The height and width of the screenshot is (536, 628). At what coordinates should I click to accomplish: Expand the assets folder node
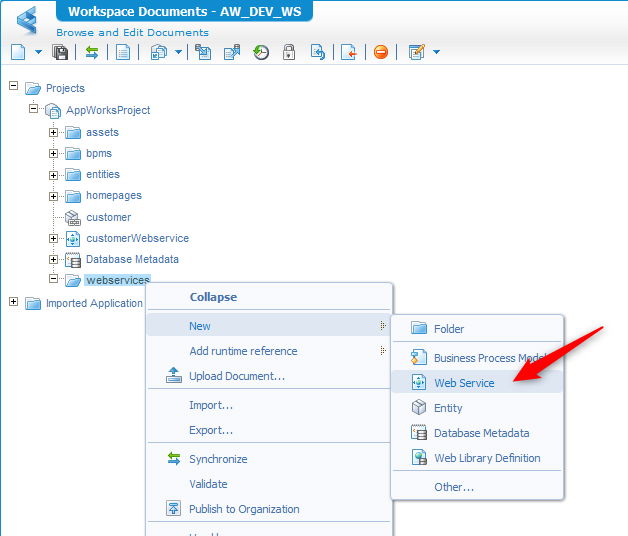(x=54, y=132)
